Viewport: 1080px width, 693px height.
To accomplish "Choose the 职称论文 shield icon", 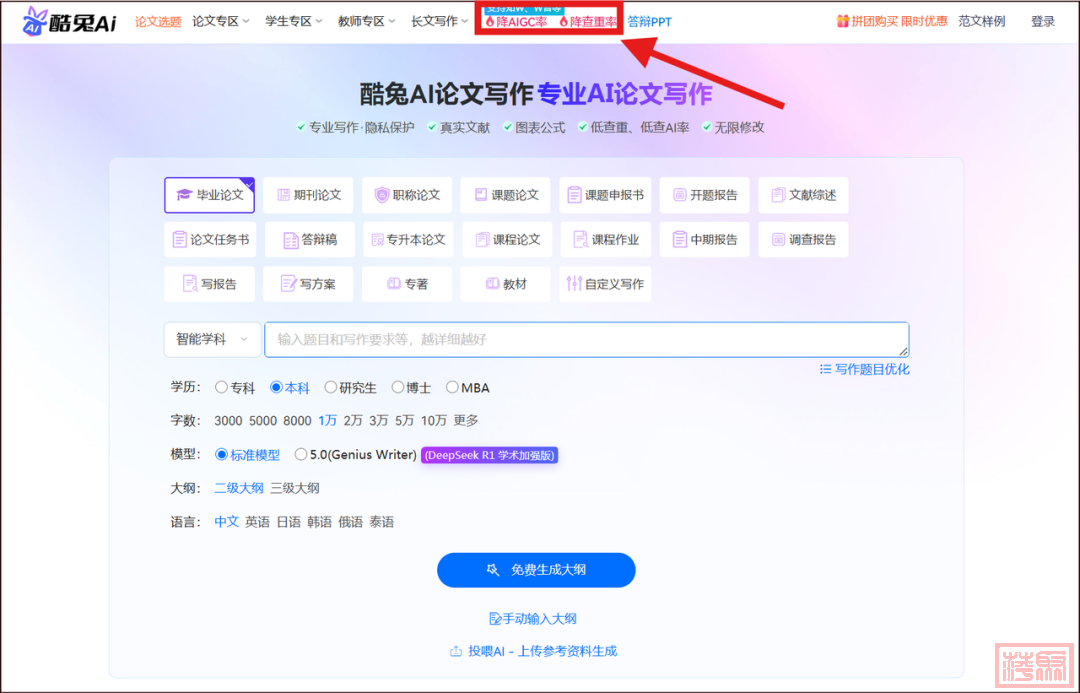I will coord(381,195).
